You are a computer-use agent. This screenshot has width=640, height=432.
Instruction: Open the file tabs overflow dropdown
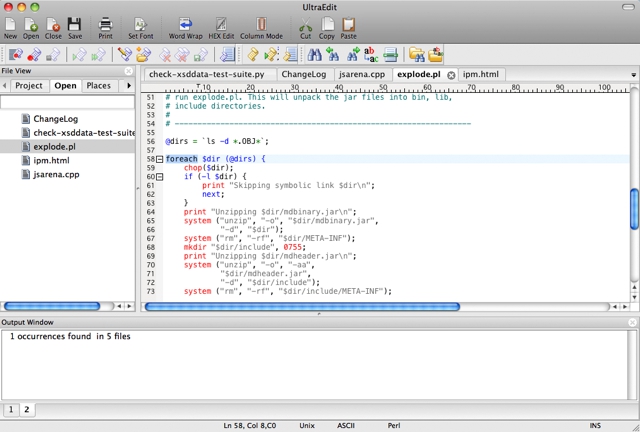(x=633, y=75)
